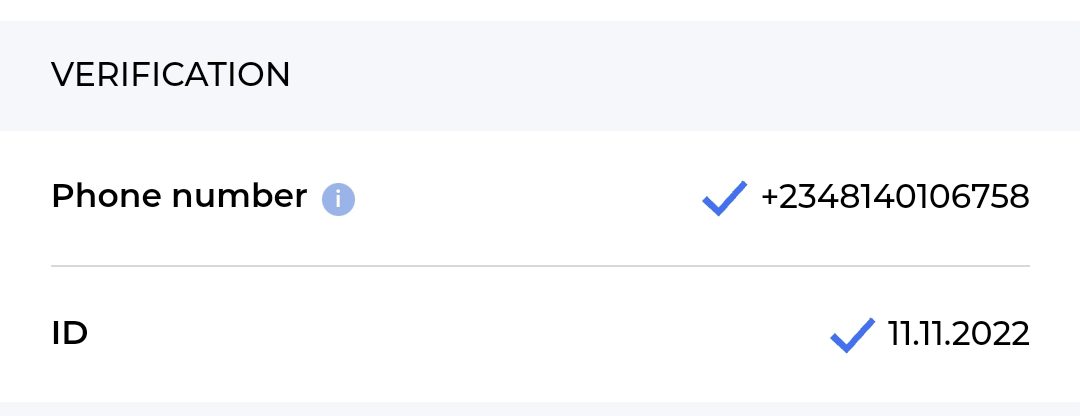Click the blue checkmark next to 11.11.2022

click(x=852, y=335)
